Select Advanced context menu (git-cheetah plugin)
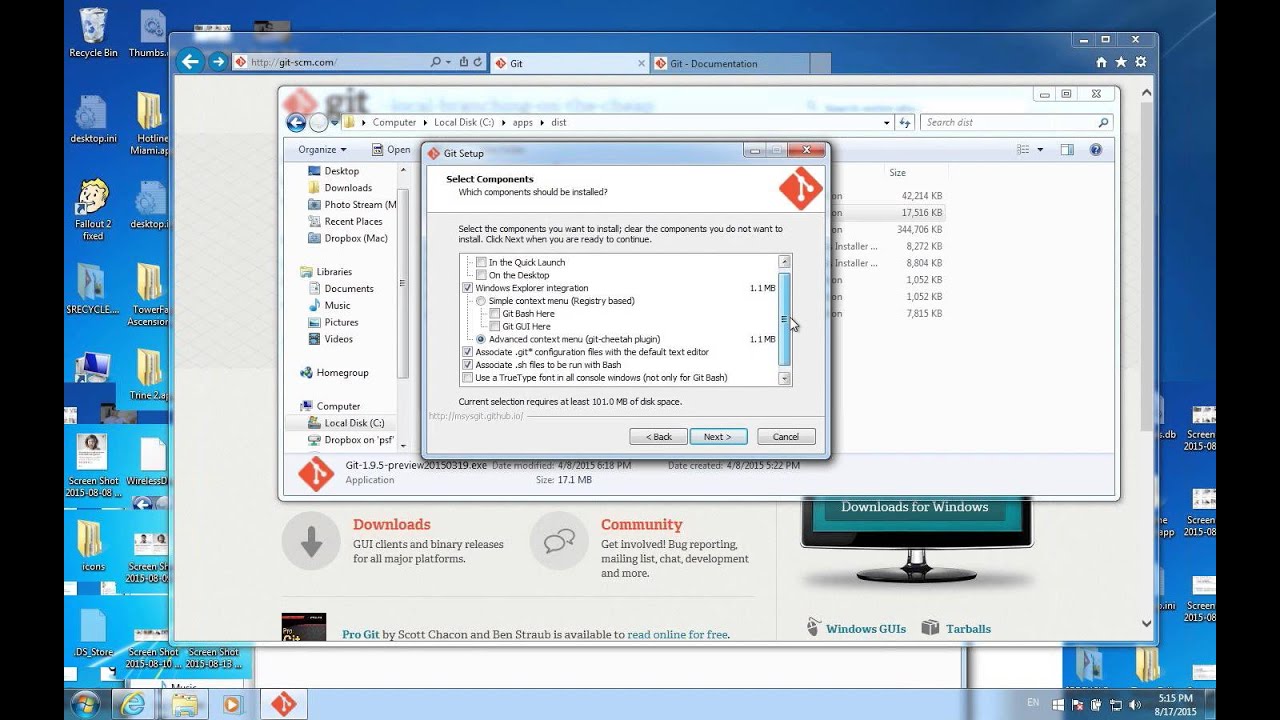The height and width of the screenshot is (720, 1280). click(481, 339)
